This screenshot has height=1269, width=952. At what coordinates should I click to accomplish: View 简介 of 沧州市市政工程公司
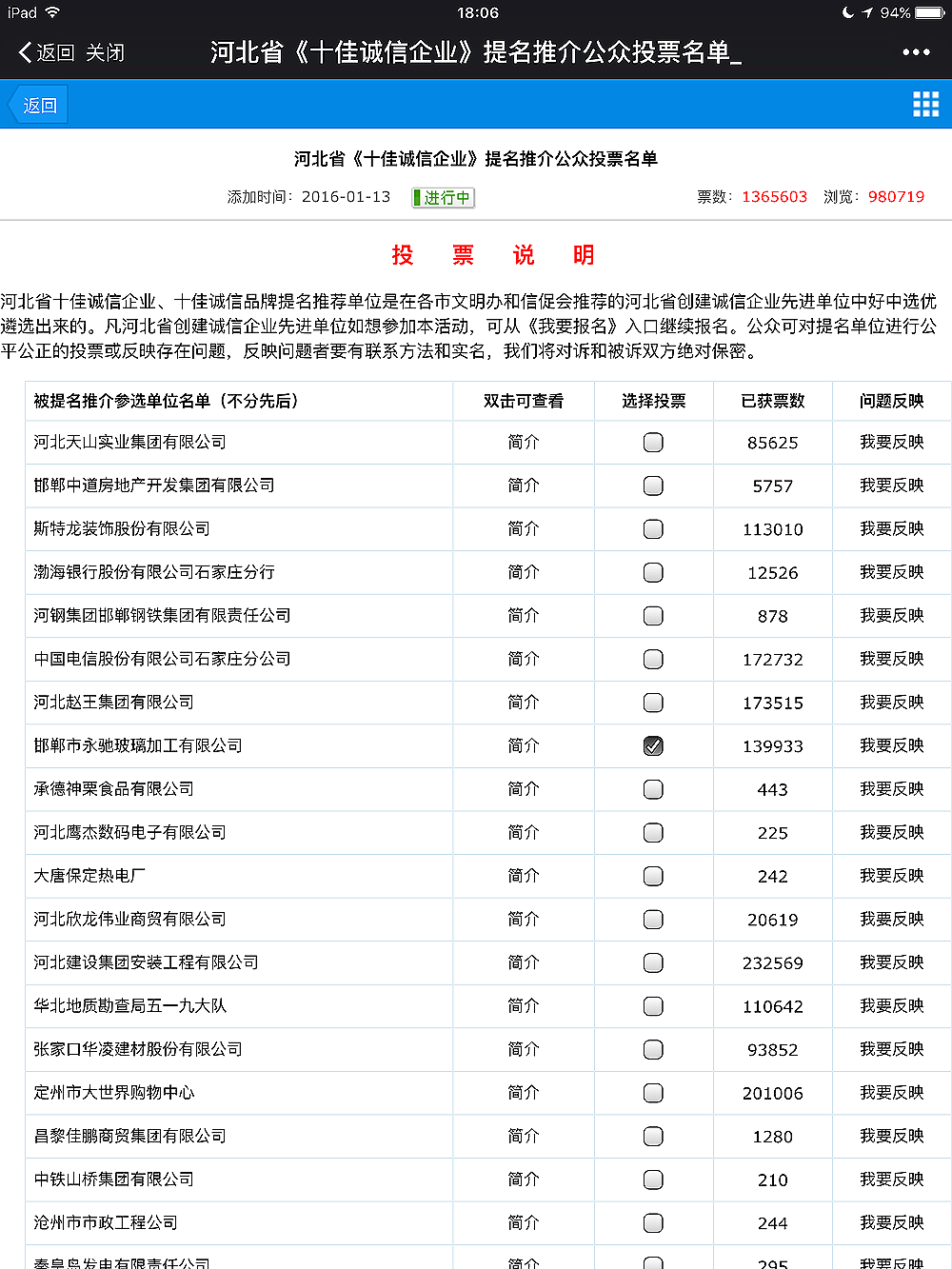pos(524,1222)
